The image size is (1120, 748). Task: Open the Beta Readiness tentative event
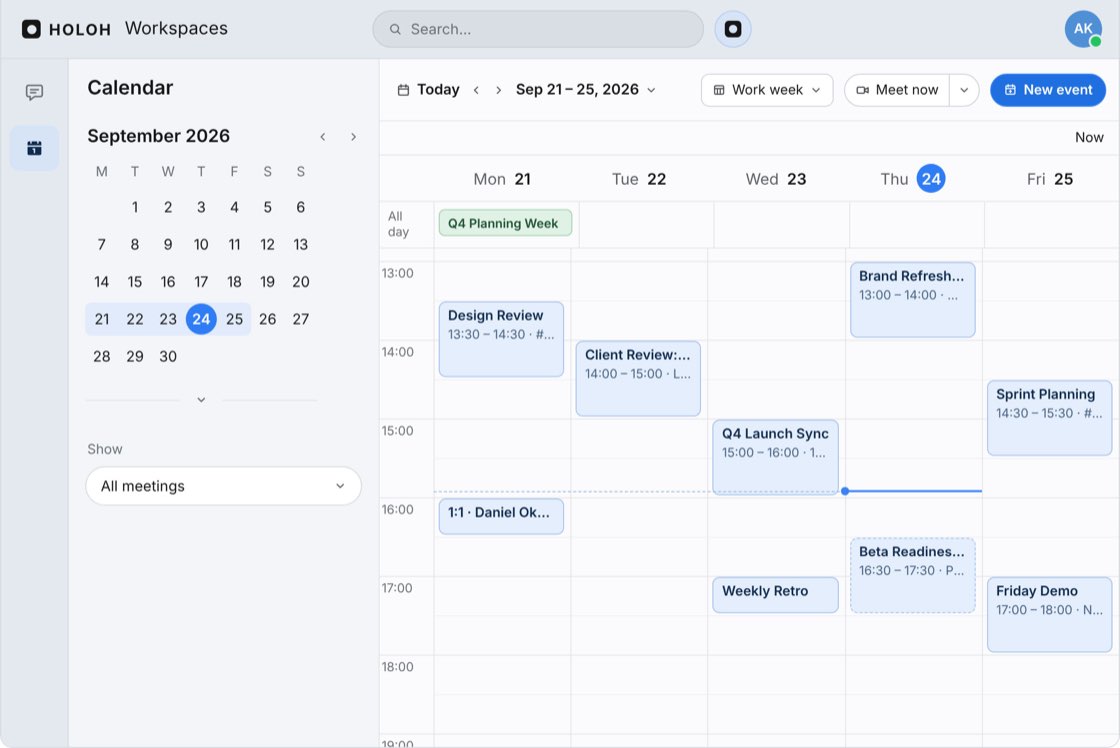[912, 575]
